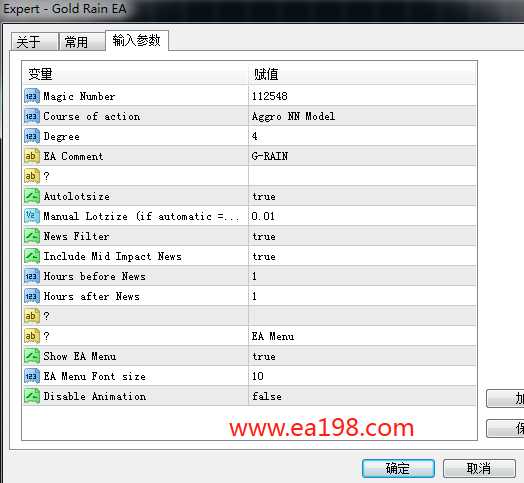Edit the Magic Number value 112548
The width and height of the screenshot is (524, 483).
[362, 96]
